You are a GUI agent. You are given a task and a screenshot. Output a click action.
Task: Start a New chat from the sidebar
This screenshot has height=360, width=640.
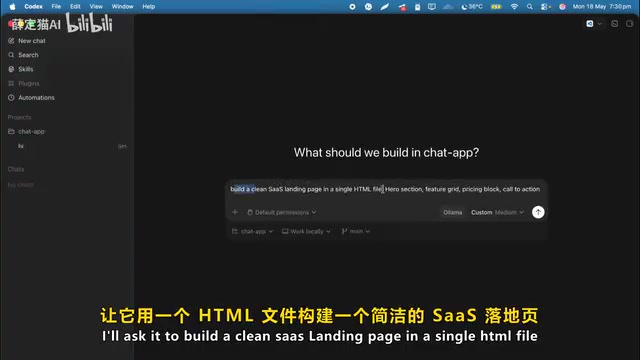point(32,41)
